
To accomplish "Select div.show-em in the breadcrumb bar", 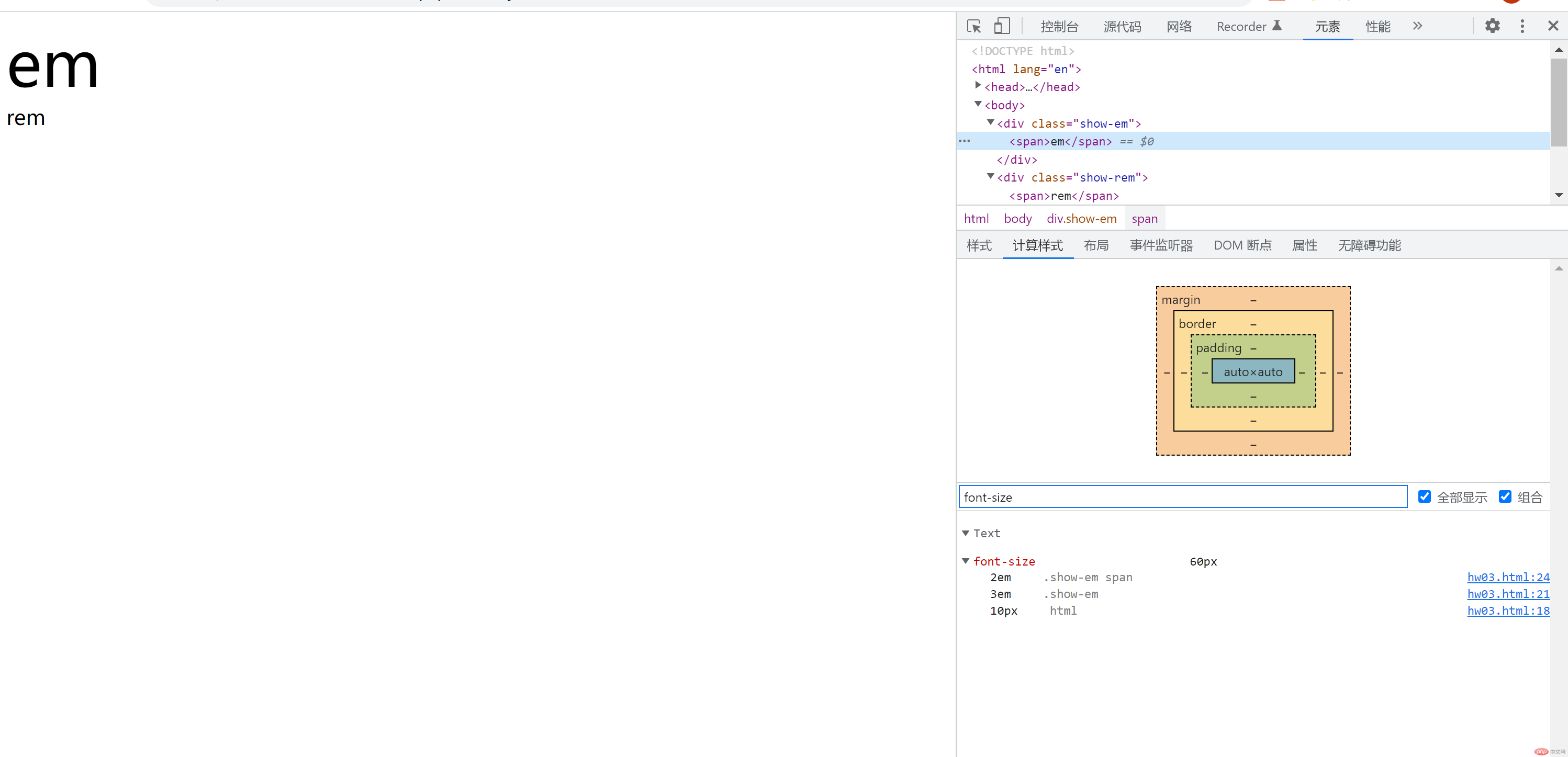I will tap(1081, 219).
